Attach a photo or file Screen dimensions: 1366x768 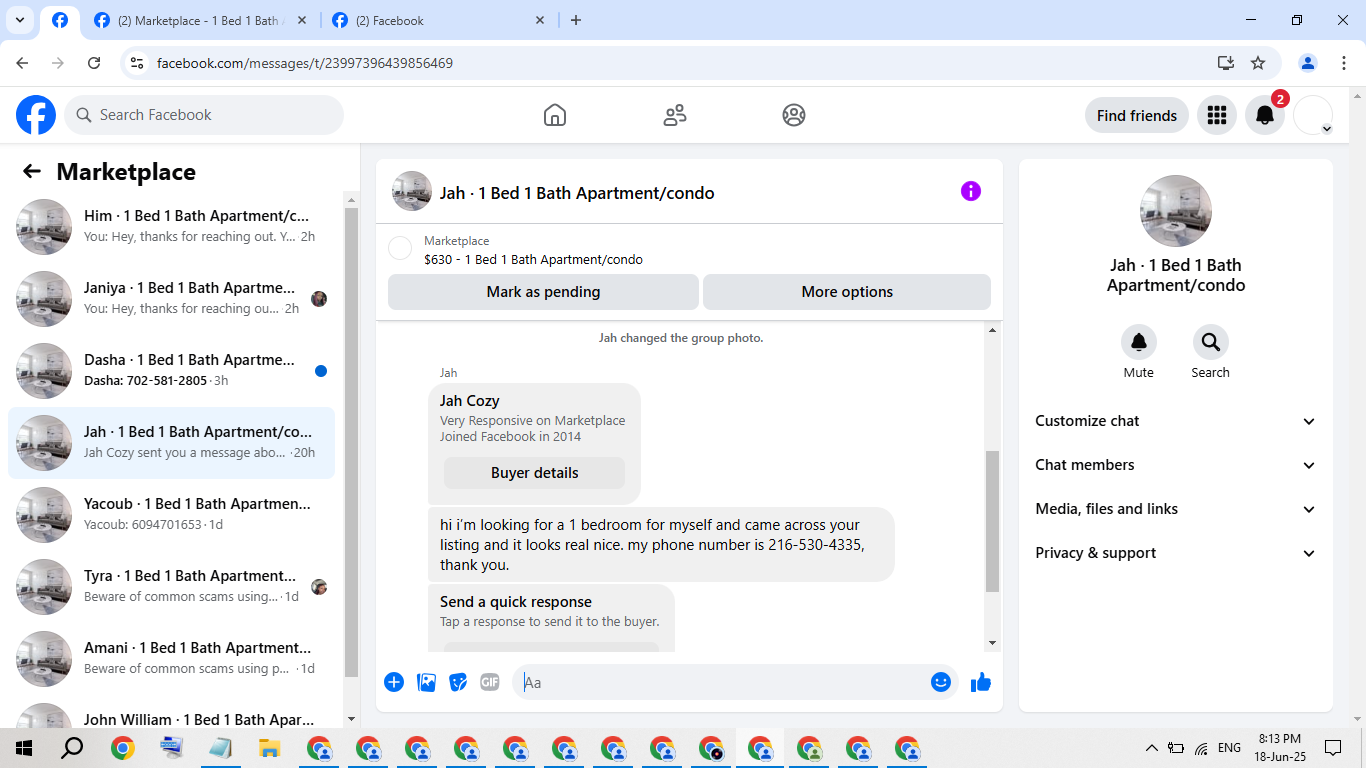(426, 682)
